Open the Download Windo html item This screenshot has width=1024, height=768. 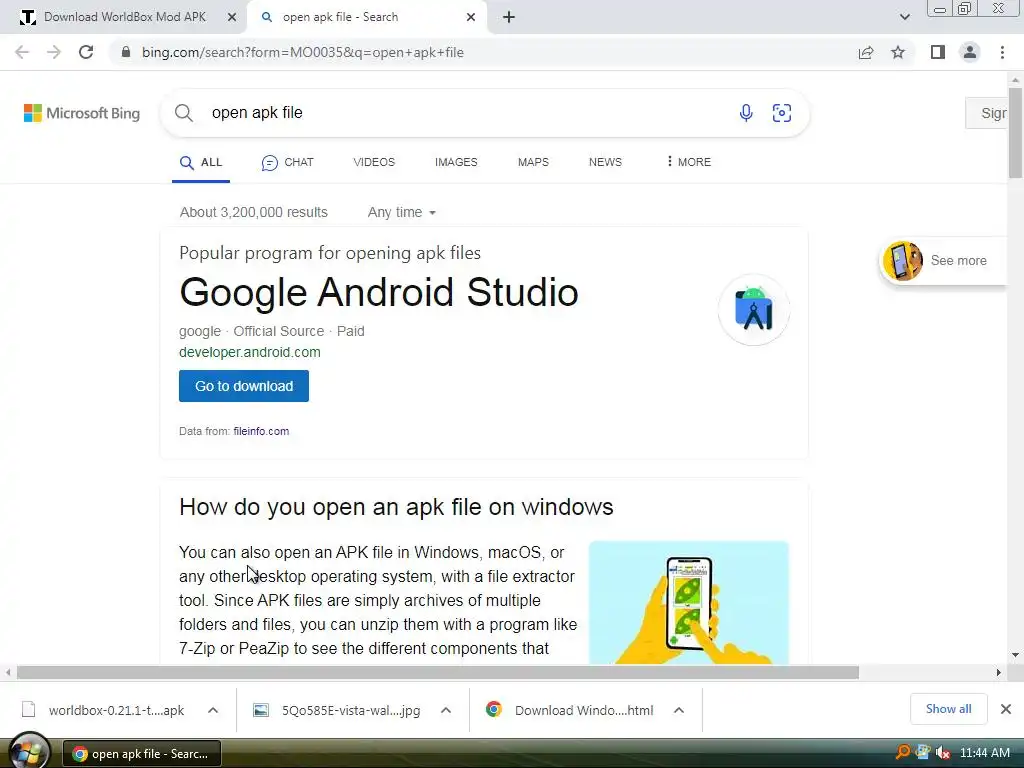point(569,710)
